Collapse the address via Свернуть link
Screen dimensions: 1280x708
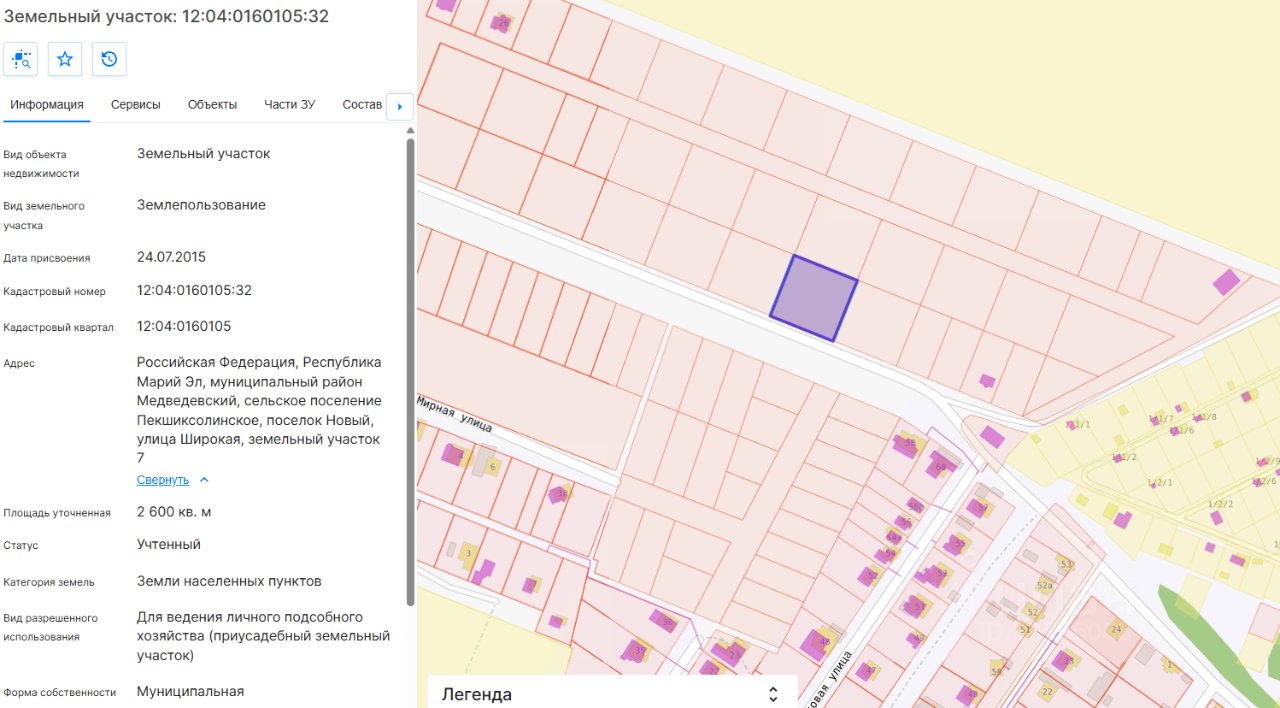pyautogui.click(x=163, y=480)
